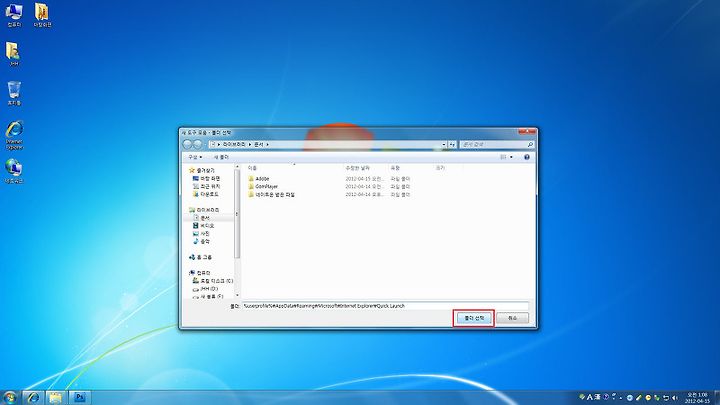Click the IME help question mark tray icon

(x=606, y=397)
